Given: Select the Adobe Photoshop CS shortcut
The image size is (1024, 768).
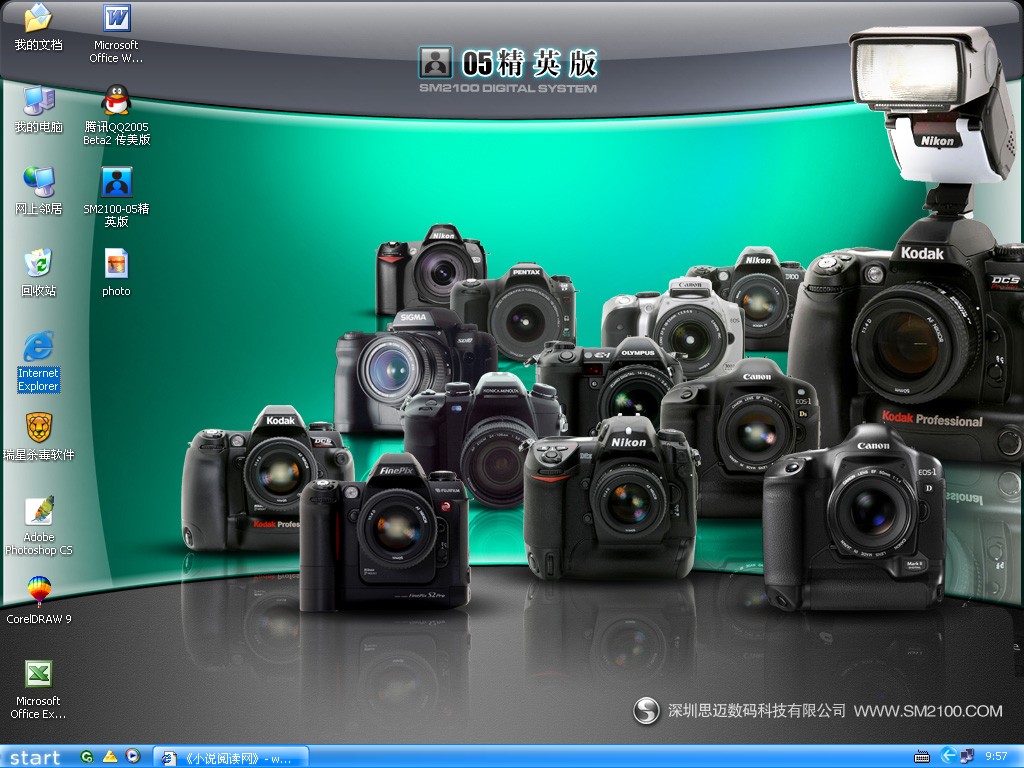Looking at the screenshot, I should (38, 511).
